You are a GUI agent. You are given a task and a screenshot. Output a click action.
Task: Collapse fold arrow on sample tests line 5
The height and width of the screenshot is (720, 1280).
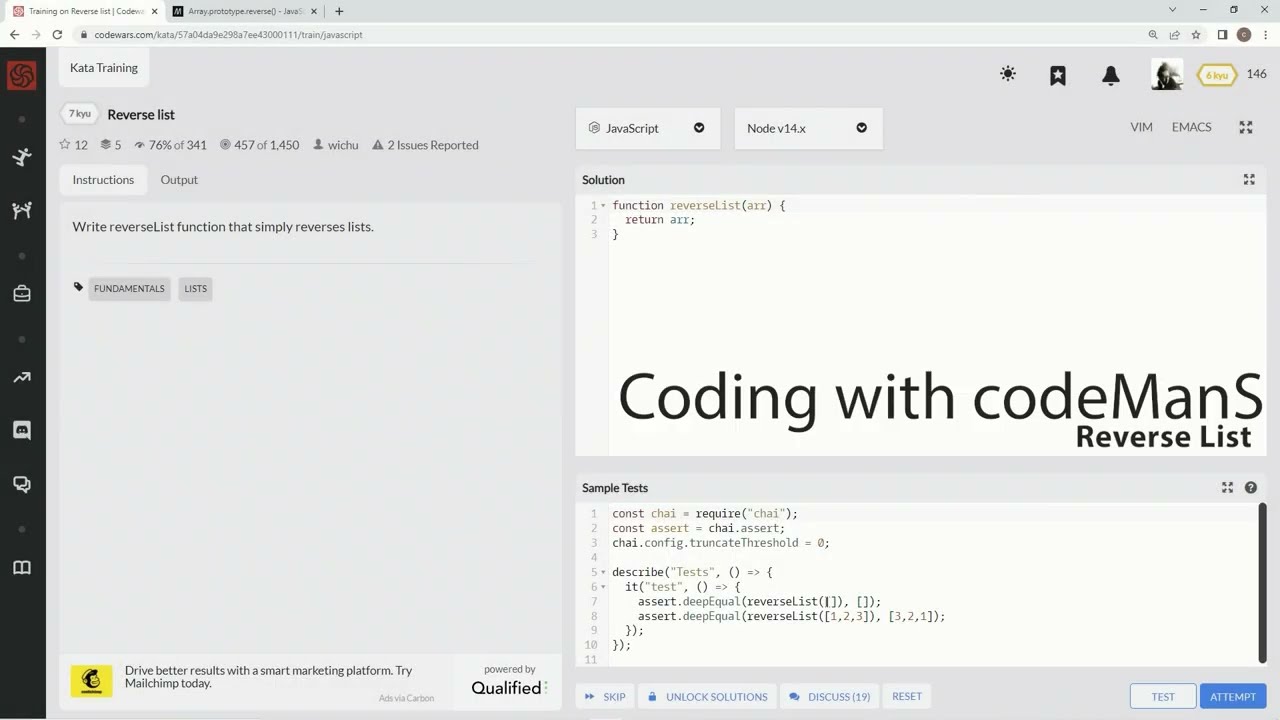603,573
